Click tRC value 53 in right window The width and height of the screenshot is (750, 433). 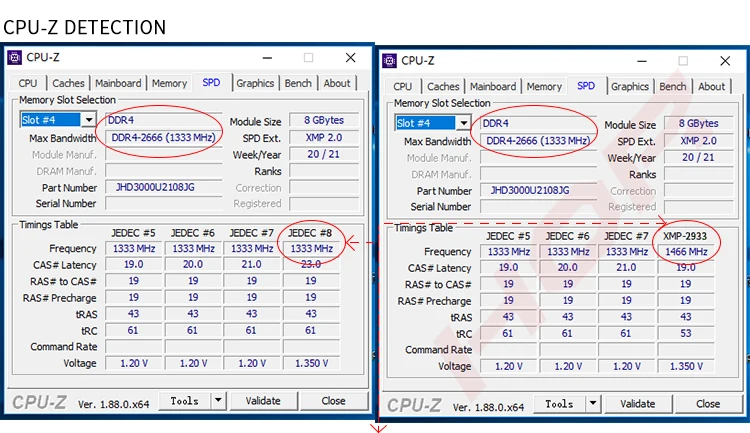point(686,333)
